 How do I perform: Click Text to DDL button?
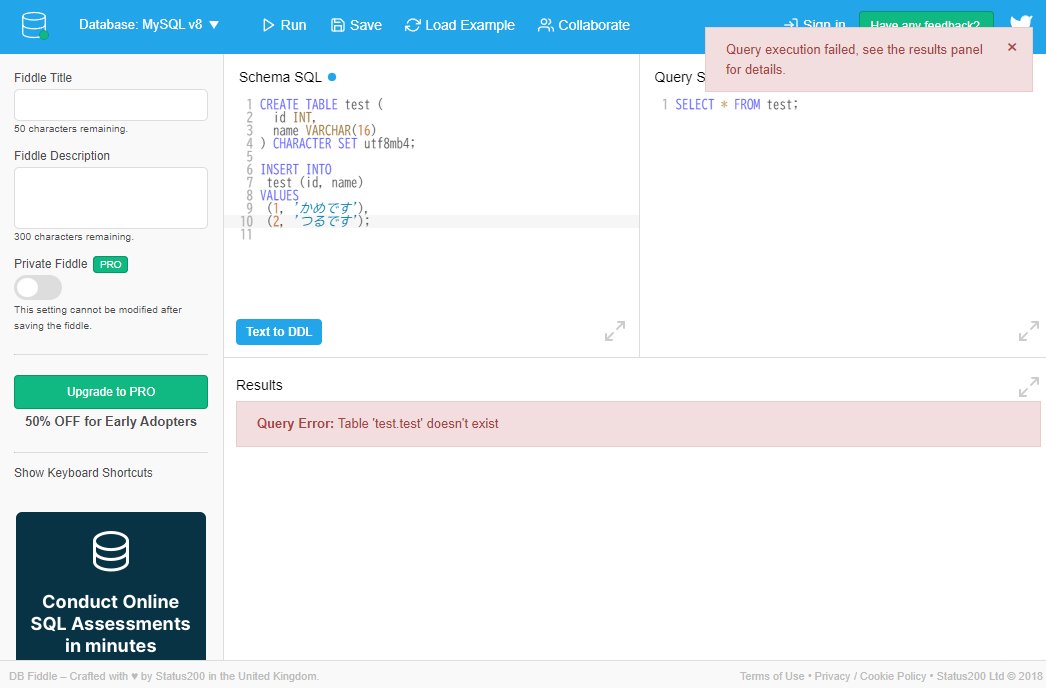pyautogui.click(x=279, y=332)
